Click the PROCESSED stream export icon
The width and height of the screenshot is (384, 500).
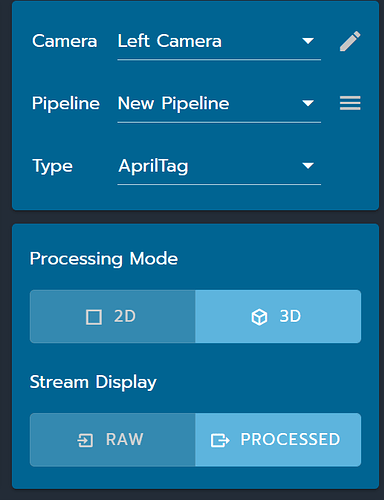220,440
